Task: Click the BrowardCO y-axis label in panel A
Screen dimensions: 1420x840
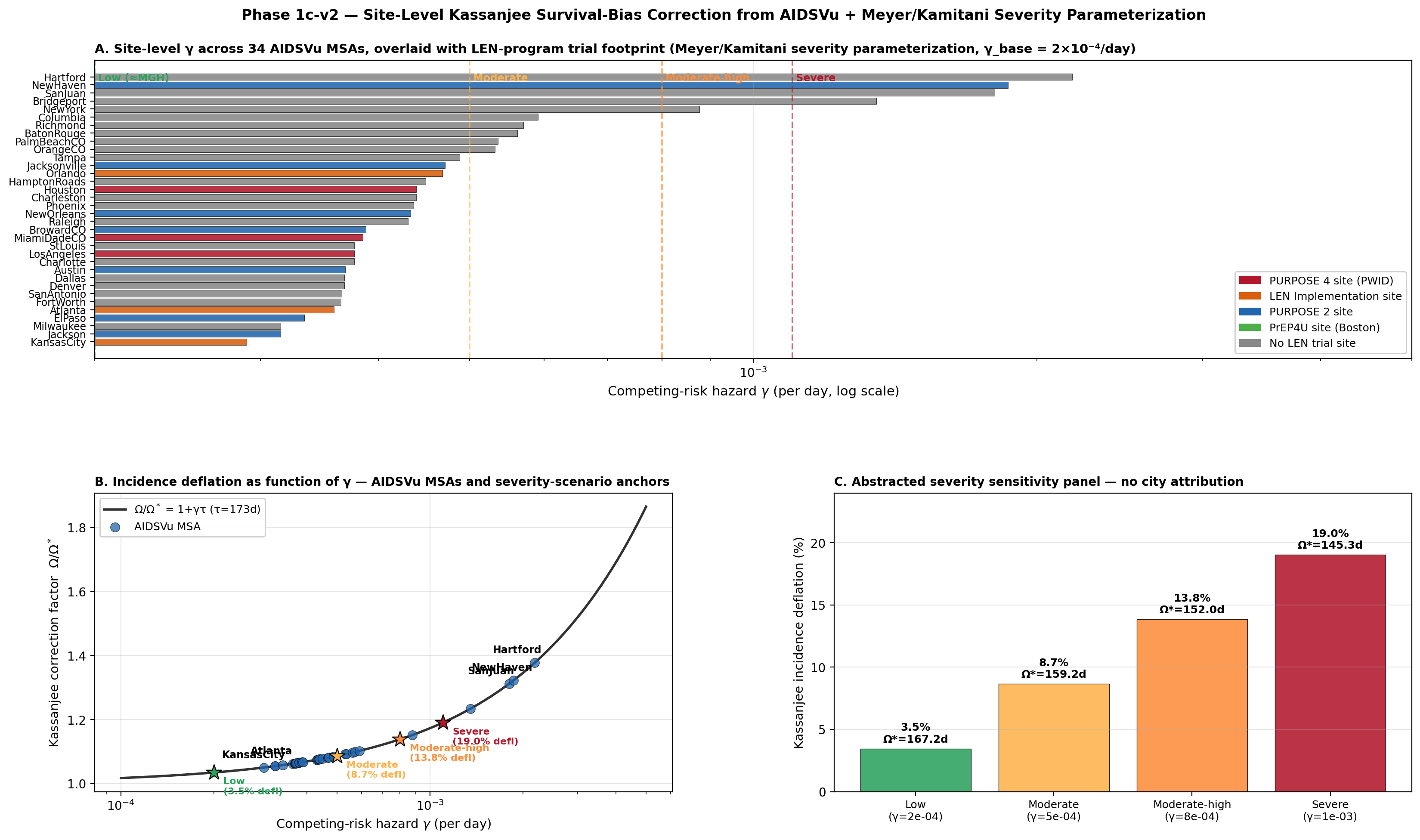Action: click(x=58, y=230)
